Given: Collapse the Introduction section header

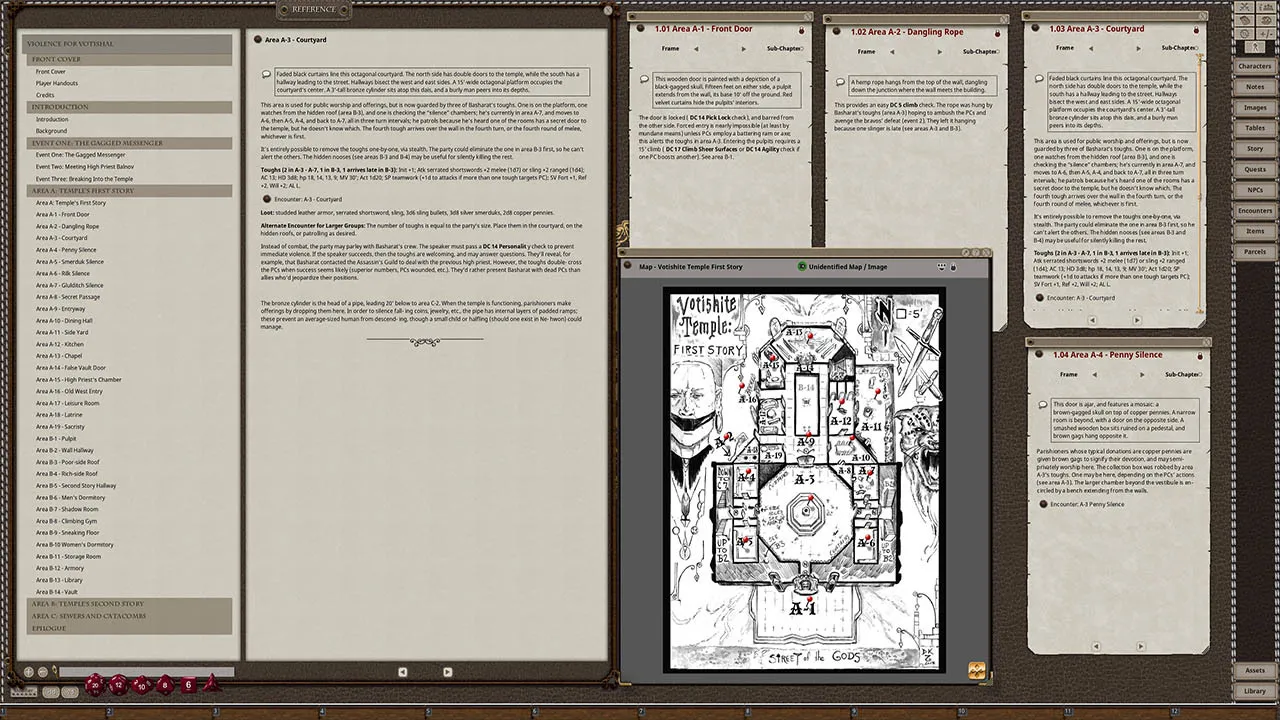Looking at the screenshot, I should tap(130, 107).
